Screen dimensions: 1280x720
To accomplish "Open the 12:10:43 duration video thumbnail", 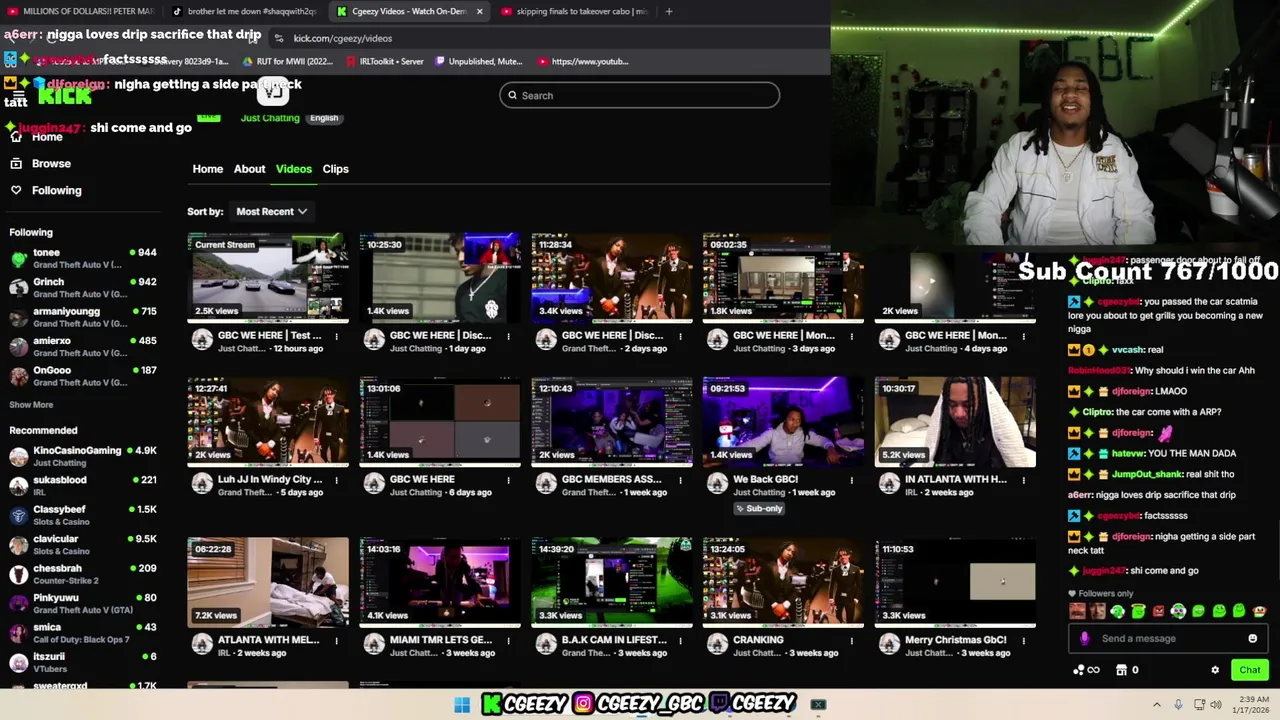I will point(612,421).
